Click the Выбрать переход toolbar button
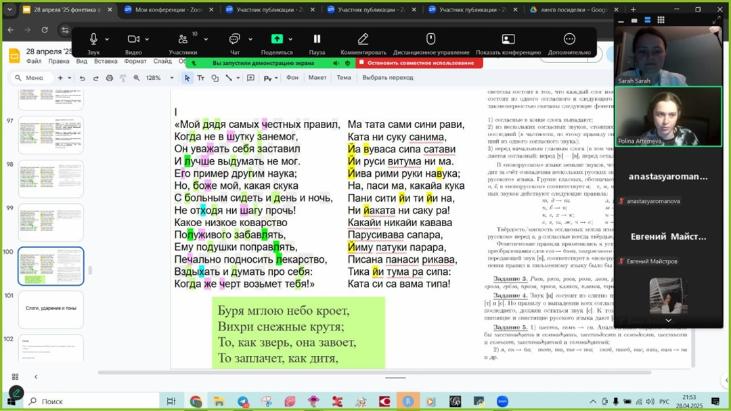731x411 pixels. click(387, 77)
